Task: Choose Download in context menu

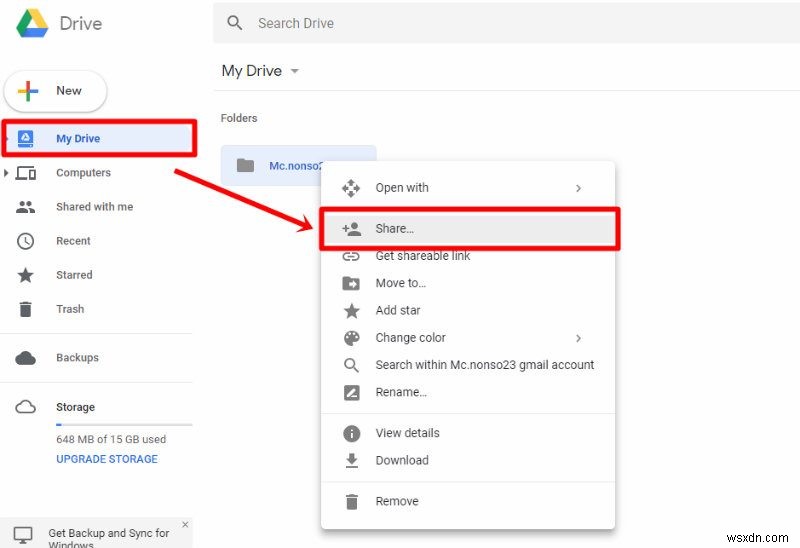Action: (x=468, y=460)
